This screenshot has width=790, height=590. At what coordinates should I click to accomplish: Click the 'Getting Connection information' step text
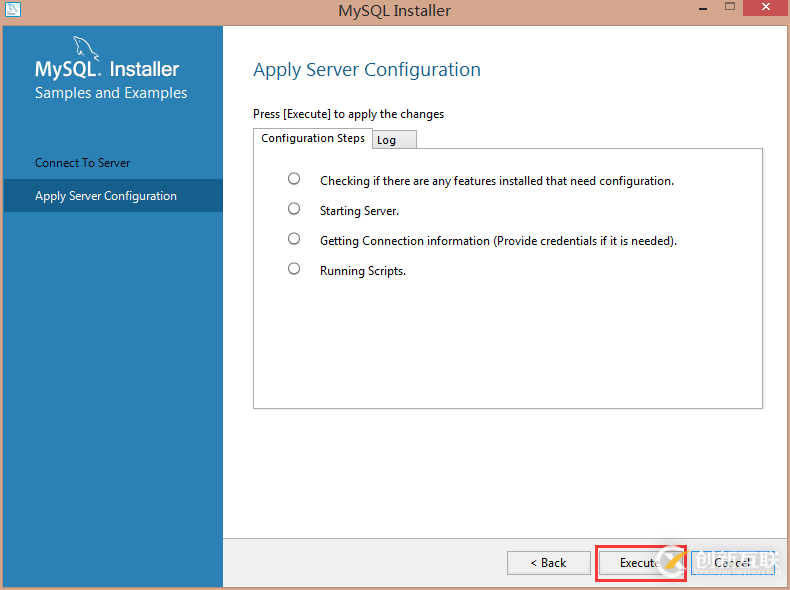click(498, 241)
